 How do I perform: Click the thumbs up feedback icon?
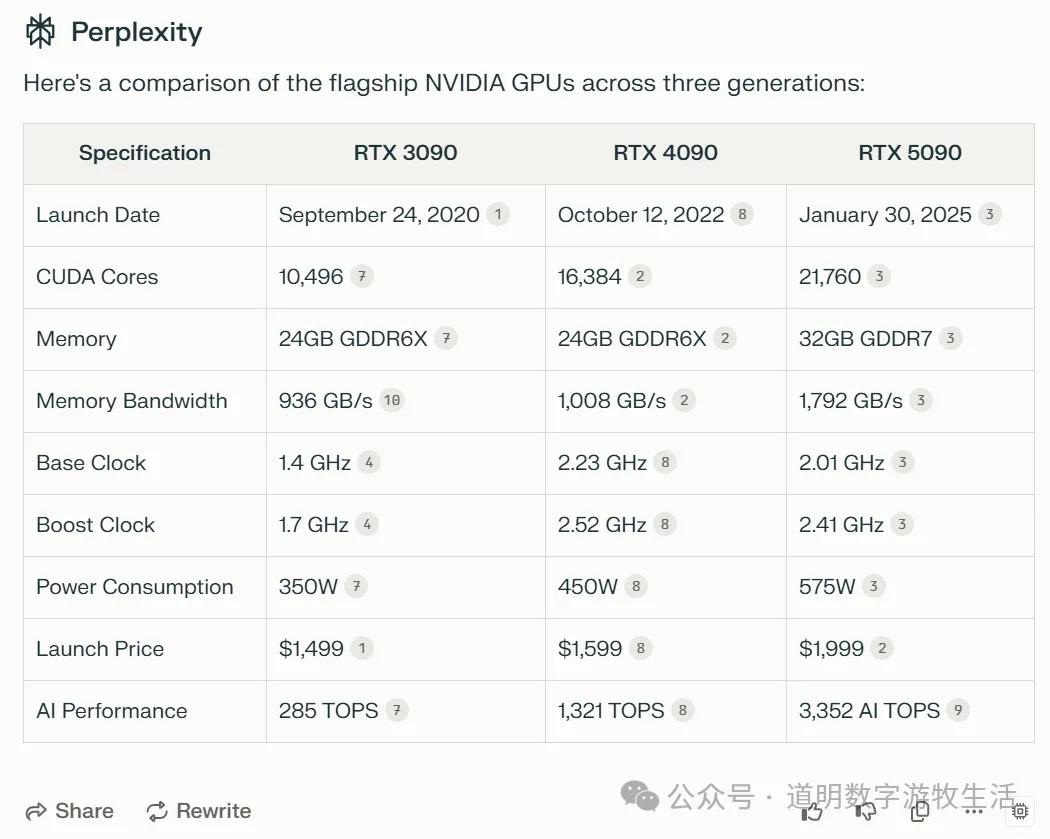click(x=813, y=812)
